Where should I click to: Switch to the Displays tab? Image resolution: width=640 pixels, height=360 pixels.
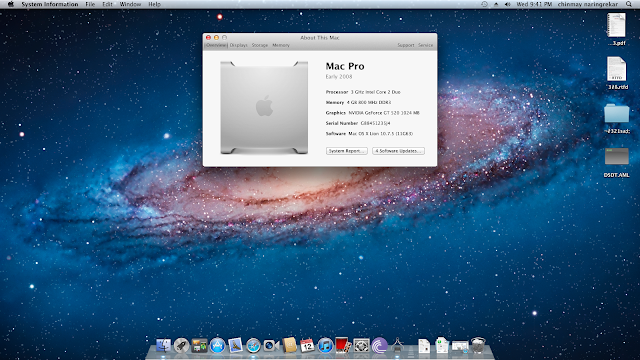239,45
